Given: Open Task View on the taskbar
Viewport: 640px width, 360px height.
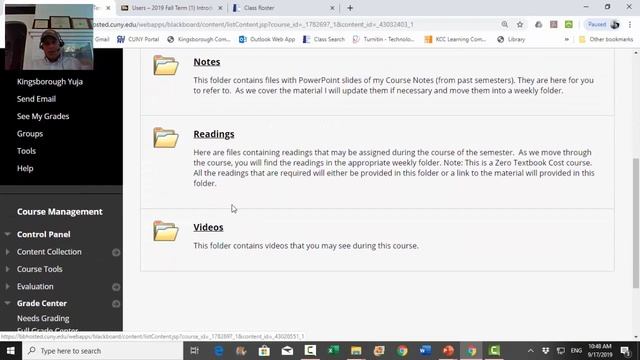Looking at the screenshot, I should (195, 351).
